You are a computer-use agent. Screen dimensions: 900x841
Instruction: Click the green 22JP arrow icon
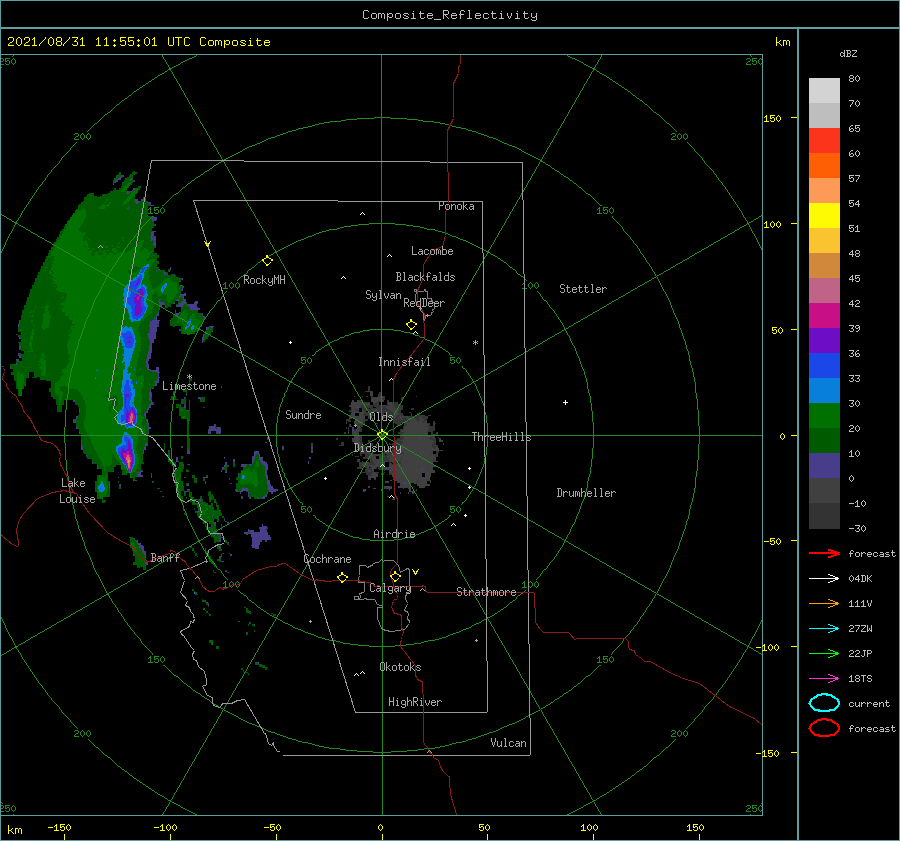824,653
